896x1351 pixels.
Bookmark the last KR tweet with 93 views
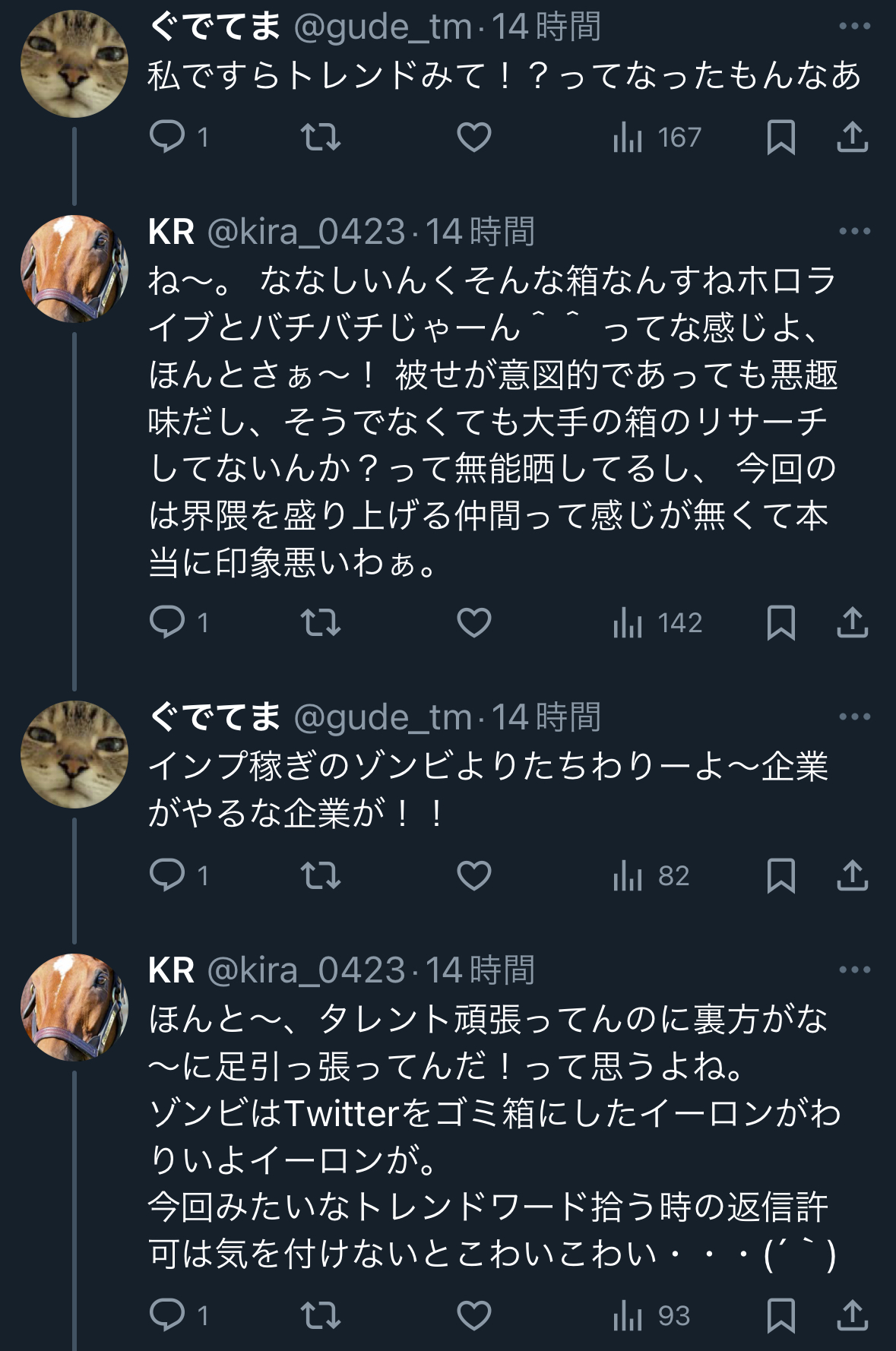[x=780, y=1316]
